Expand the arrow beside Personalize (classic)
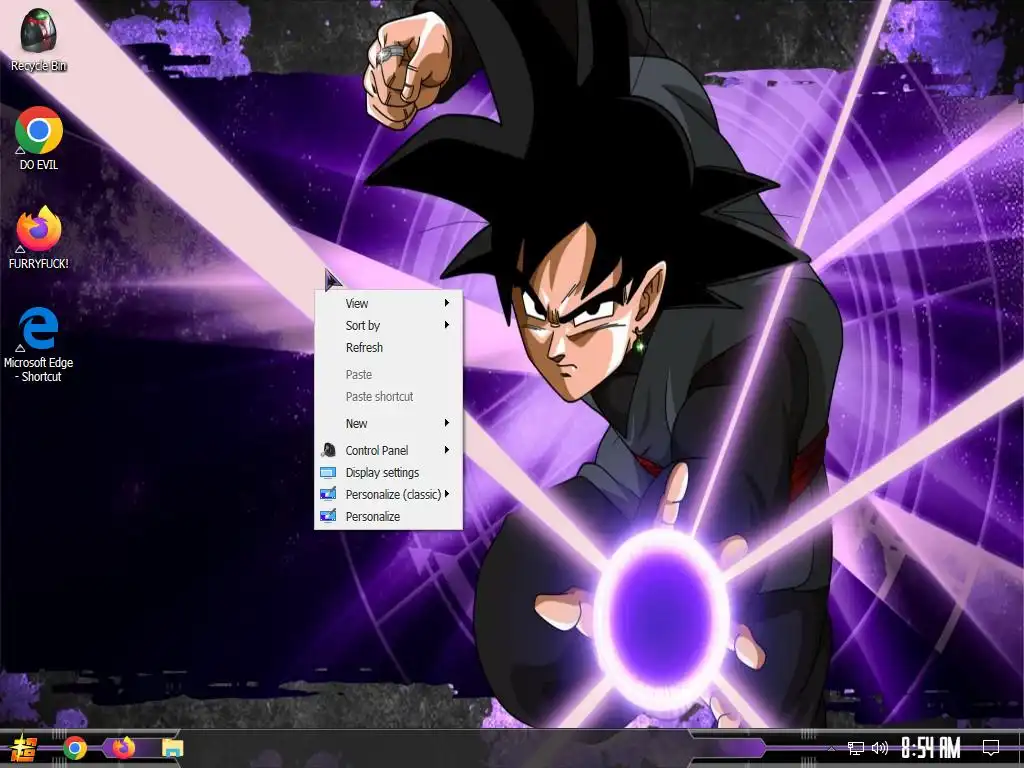1024x768 pixels. [x=447, y=494]
